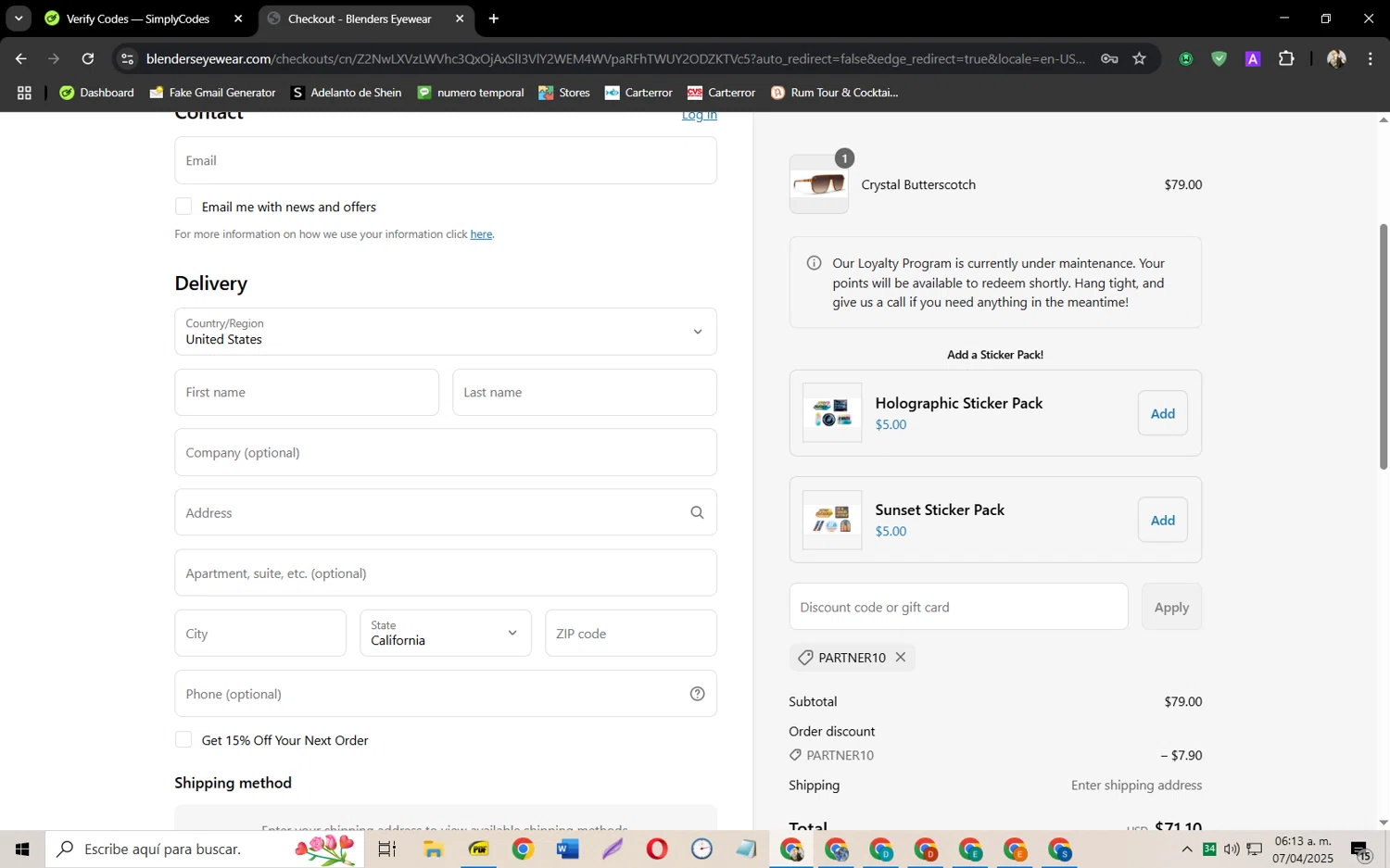Screen dimensions: 1390x868
Task: Open the Windows notification center
Action: pyautogui.click(x=1361, y=849)
